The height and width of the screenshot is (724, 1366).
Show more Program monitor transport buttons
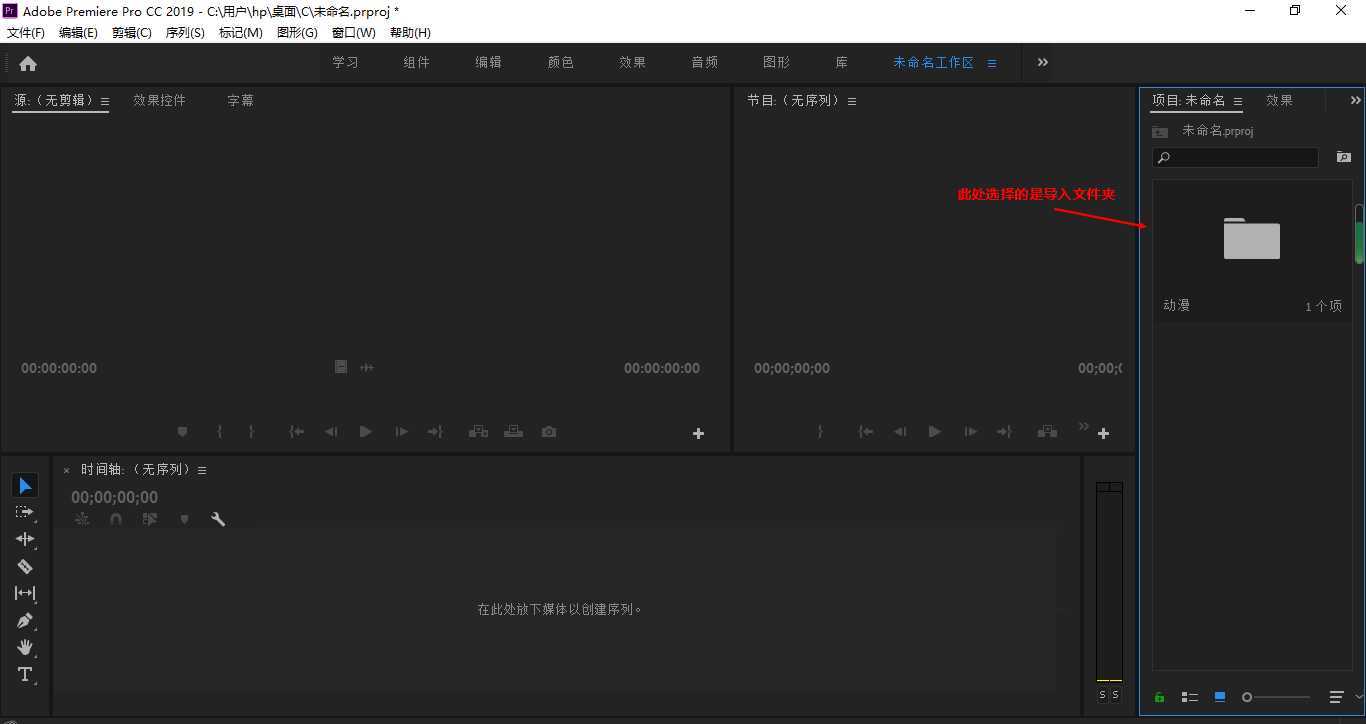[1083, 427]
